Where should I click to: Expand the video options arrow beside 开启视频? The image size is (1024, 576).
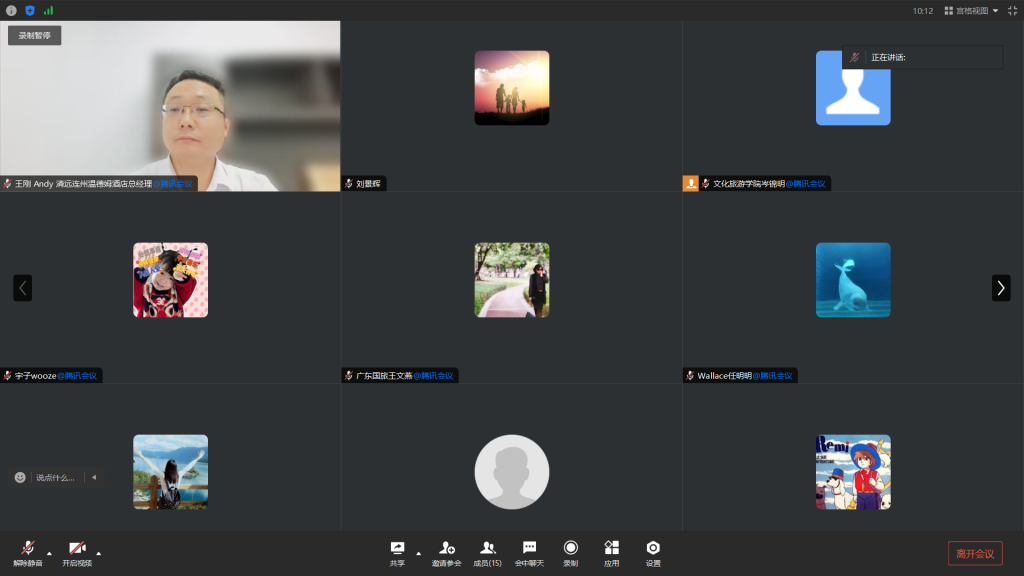pos(98,553)
